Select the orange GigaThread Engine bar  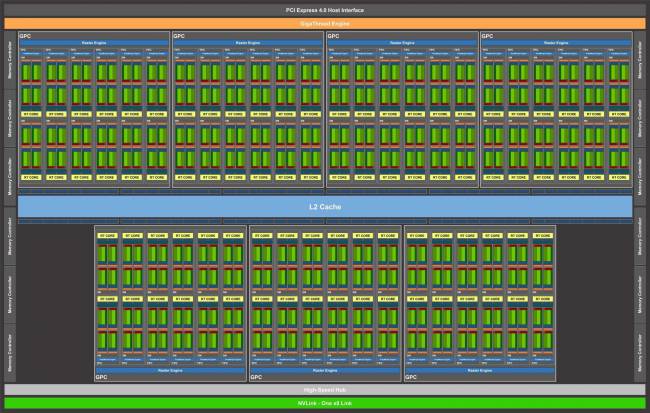(x=325, y=24)
